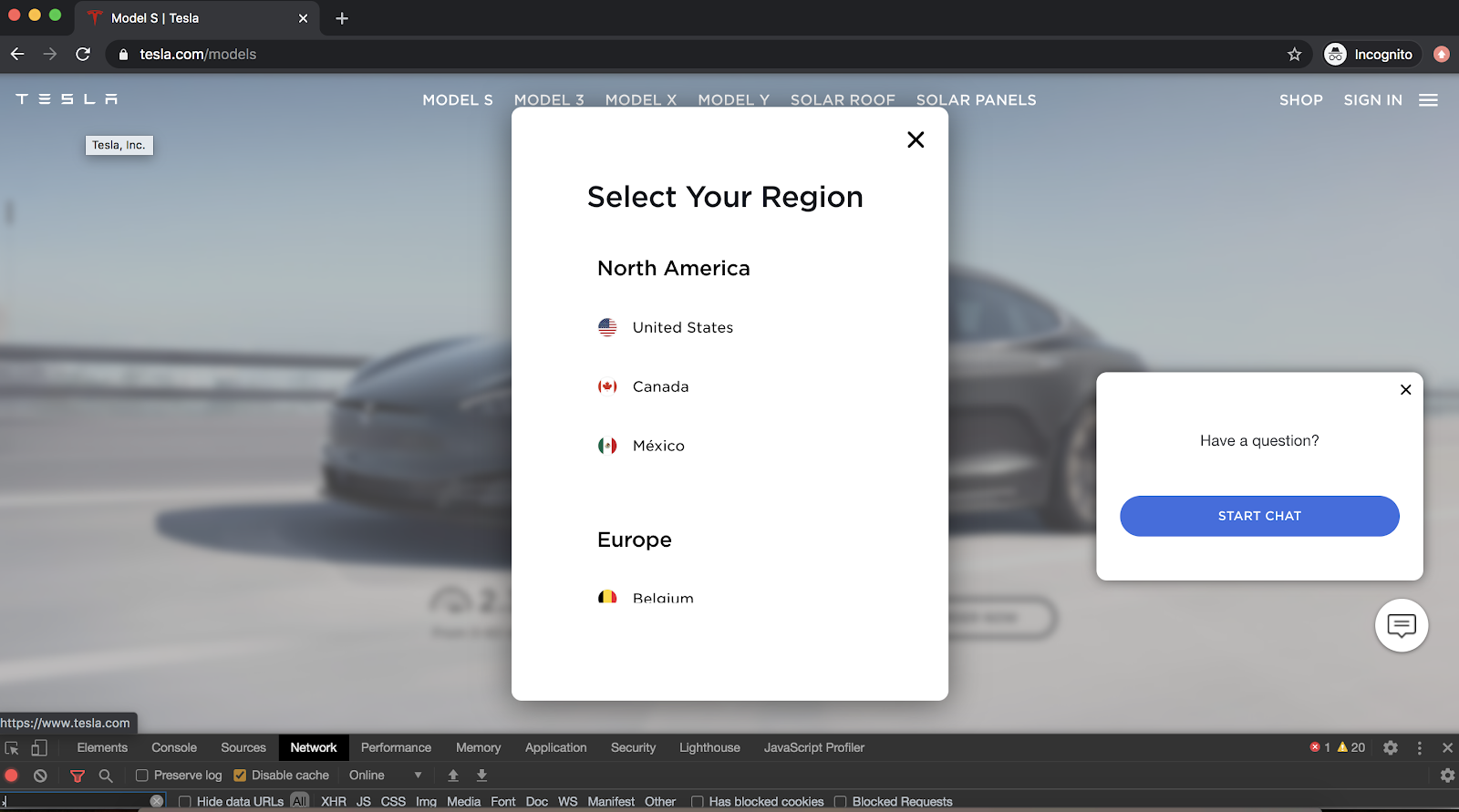Start a chat with START CHAT button
The height and width of the screenshot is (812, 1459).
(1259, 516)
